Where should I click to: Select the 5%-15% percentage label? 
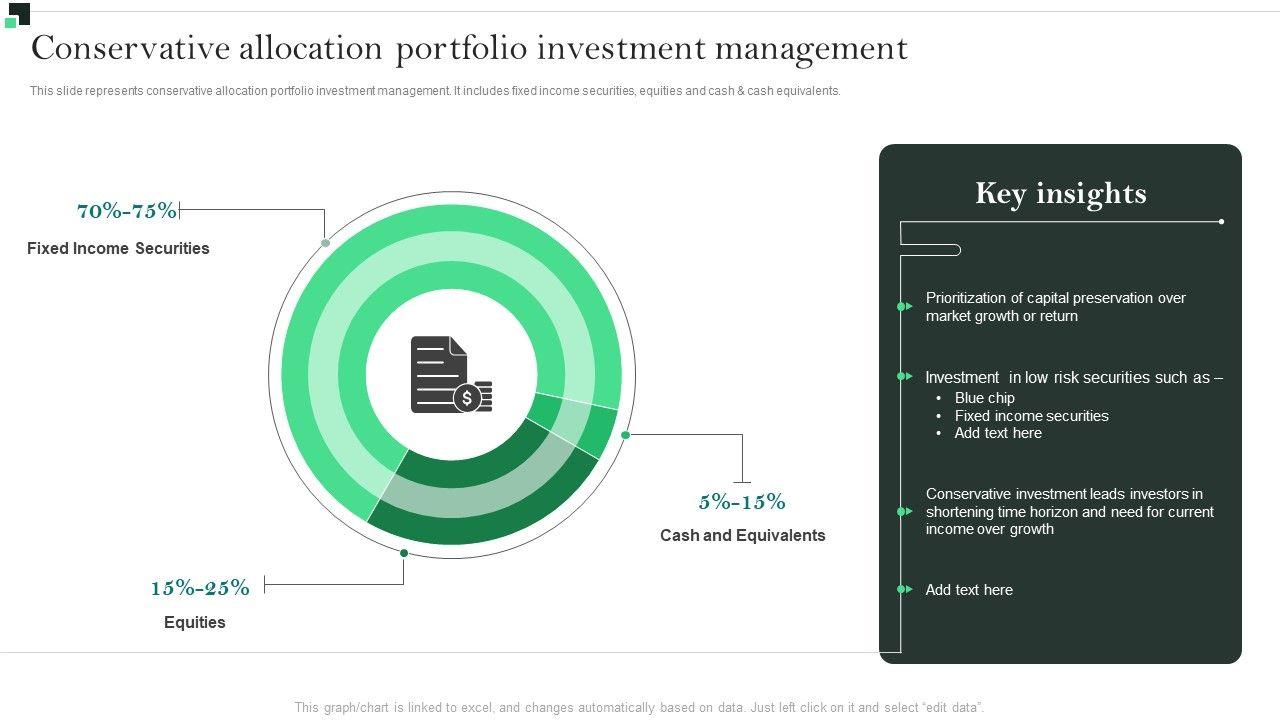pyautogui.click(x=742, y=502)
